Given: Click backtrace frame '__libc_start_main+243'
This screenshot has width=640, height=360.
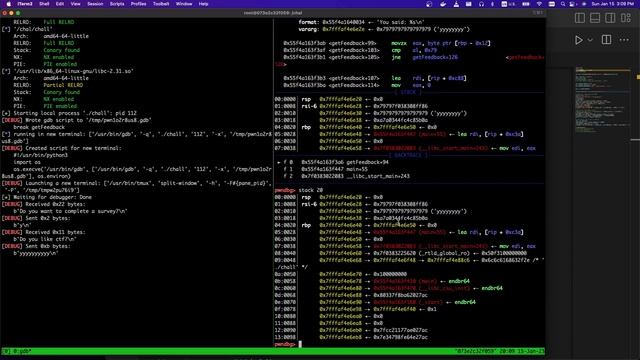Looking at the screenshot, I should pyautogui.click(x=347, y=176).
